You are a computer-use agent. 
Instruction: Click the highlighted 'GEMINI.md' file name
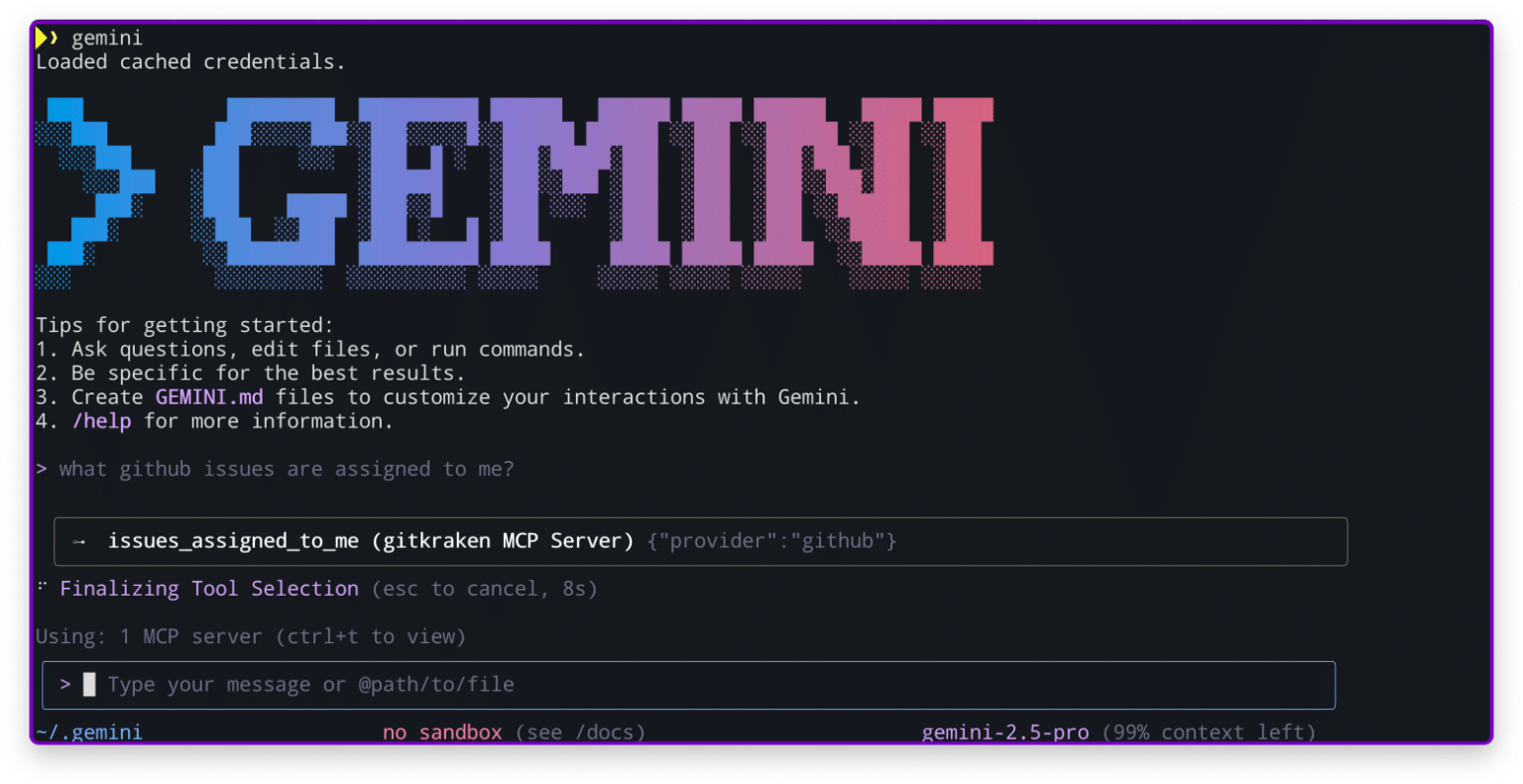[x=209, y=396]
